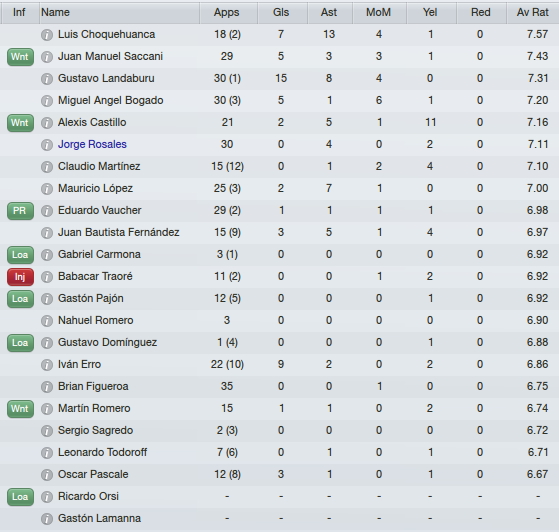Click the Loa badge for Gabriel Carmona

[x=20, y=255]
